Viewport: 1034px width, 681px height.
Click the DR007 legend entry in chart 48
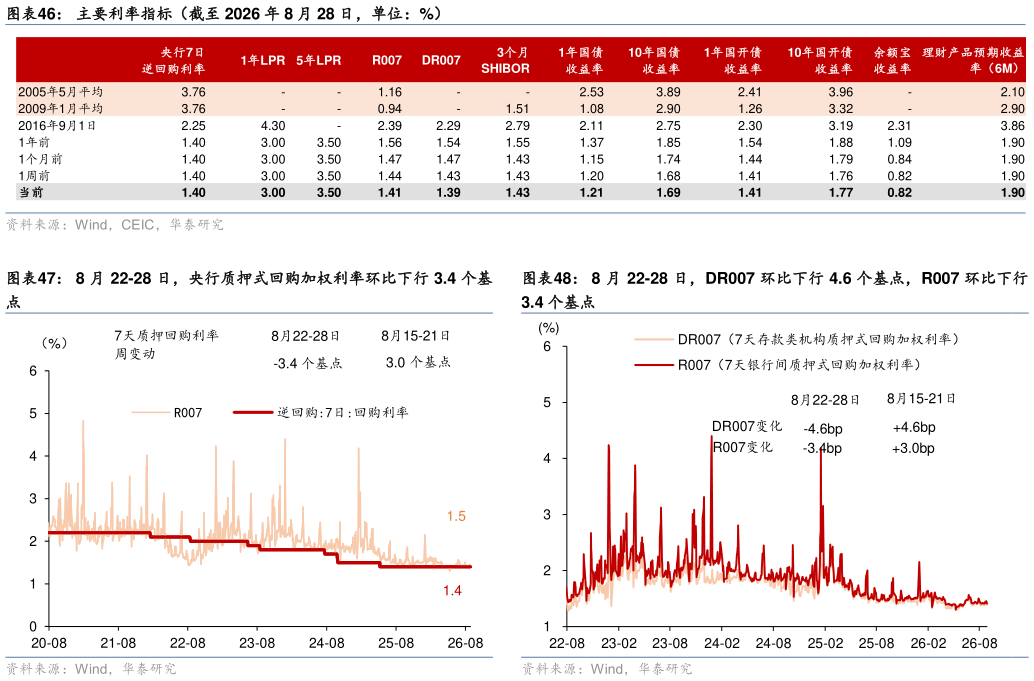797,339
